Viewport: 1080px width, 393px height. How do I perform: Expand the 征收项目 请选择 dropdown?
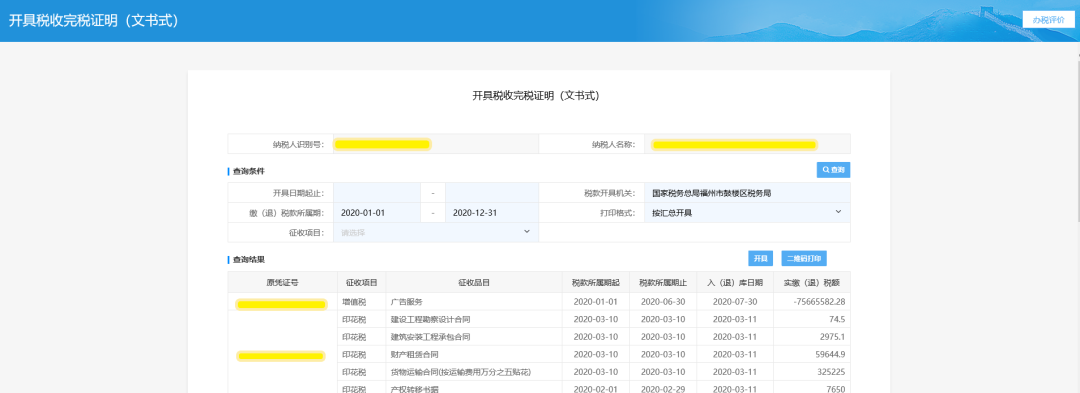click(x=435, y=233)
